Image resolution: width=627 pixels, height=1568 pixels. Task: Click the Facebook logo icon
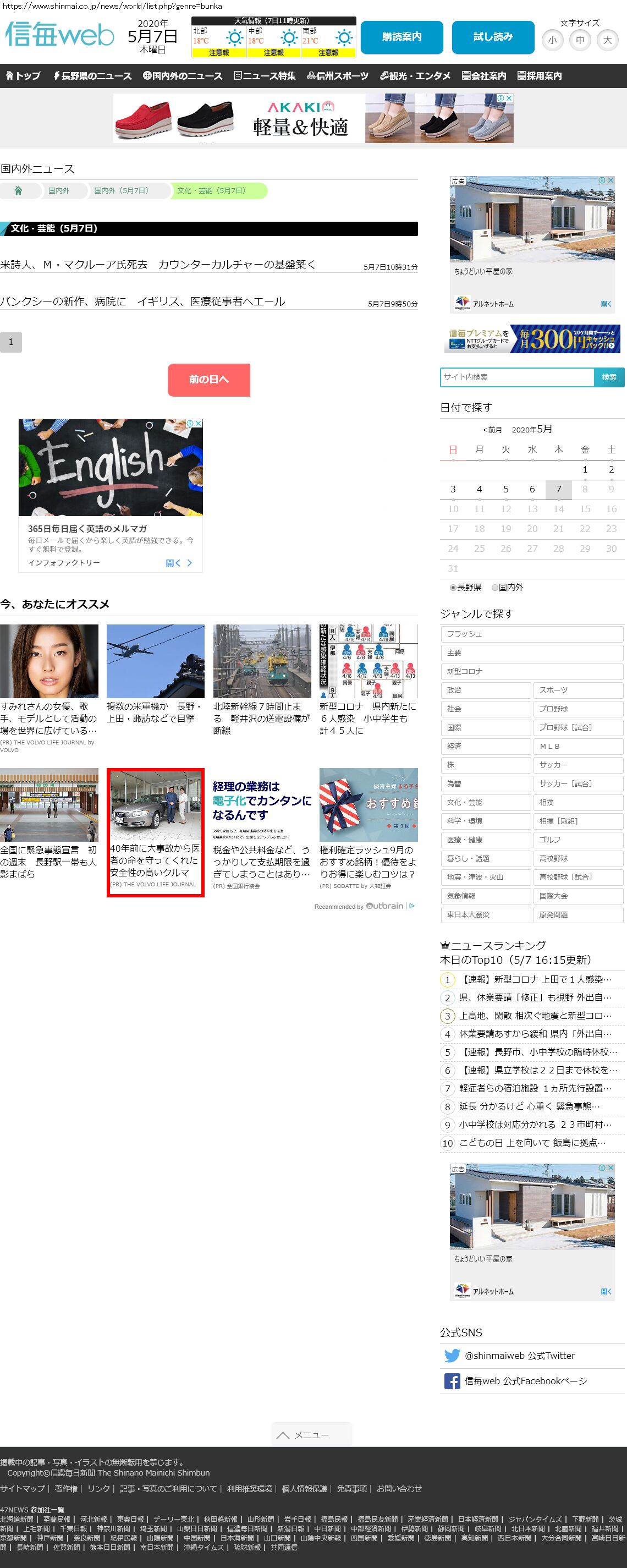click(x=452, y=1381)
